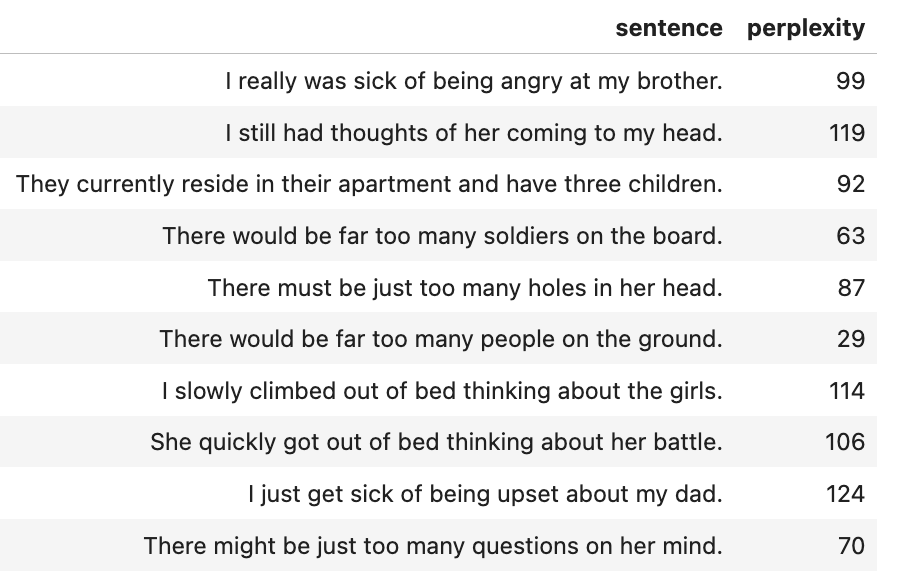Select the perplexity cell showing 63
Screen dimensions: 898x586
[850, 236]
